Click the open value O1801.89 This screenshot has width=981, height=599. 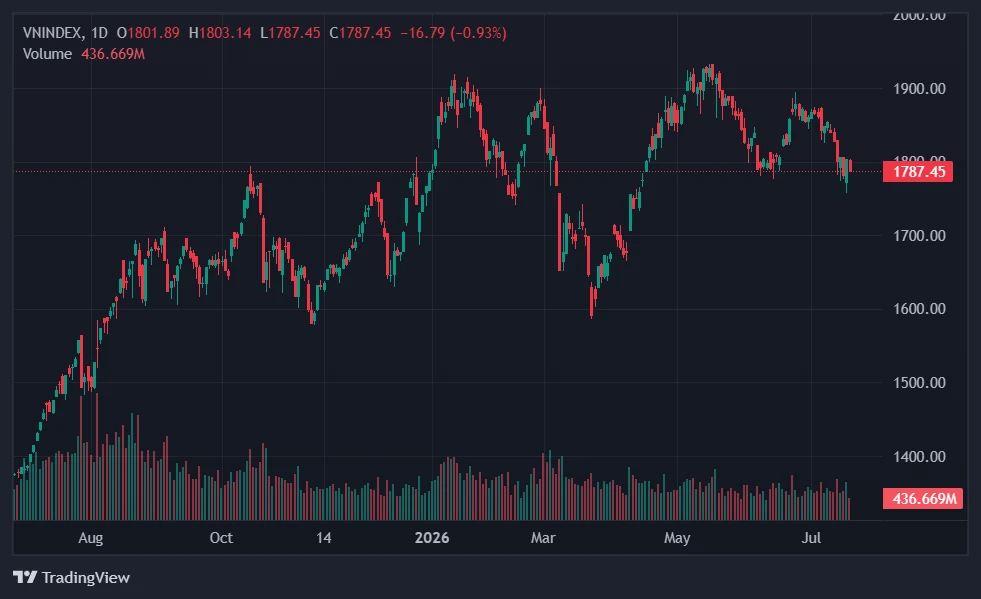tap(148, 33)
